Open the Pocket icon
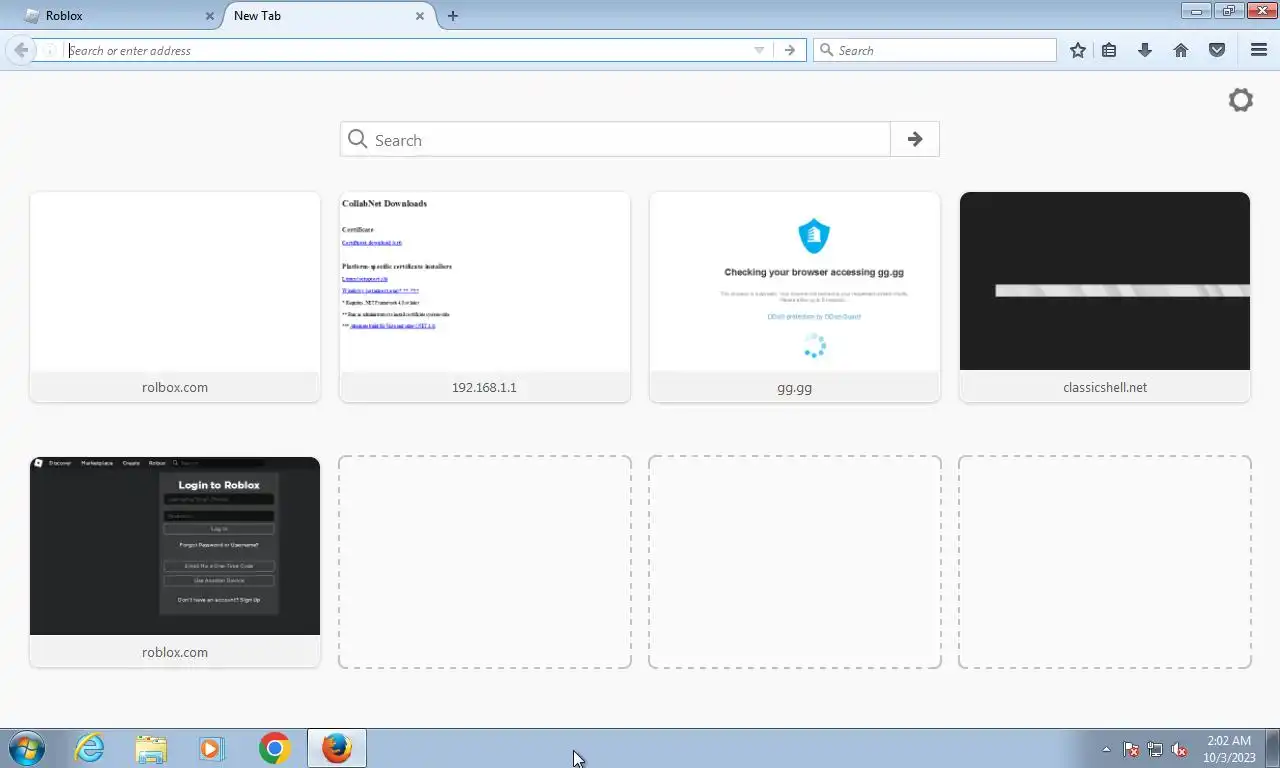This screenshot has height=768, width=1280. 1217,50
